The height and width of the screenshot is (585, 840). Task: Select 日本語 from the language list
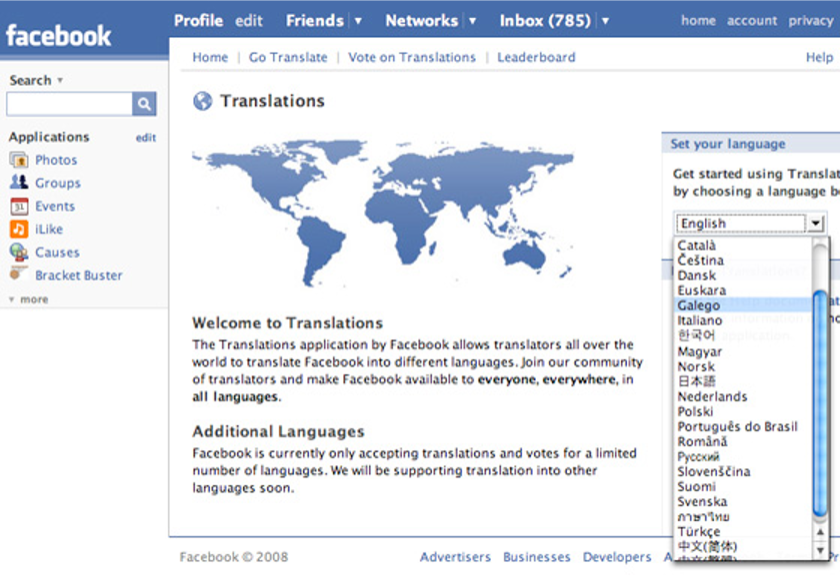(x=743, y=381)
